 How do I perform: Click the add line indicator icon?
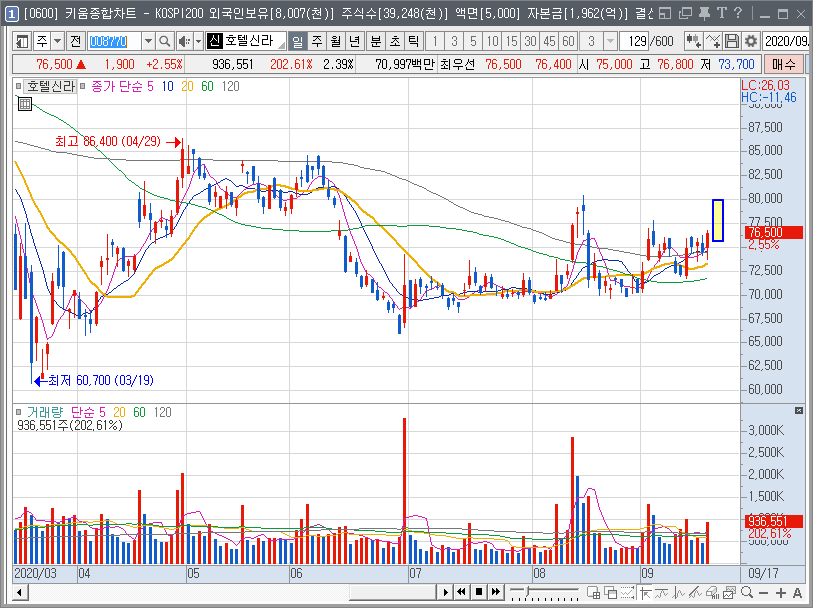point(712,40)
